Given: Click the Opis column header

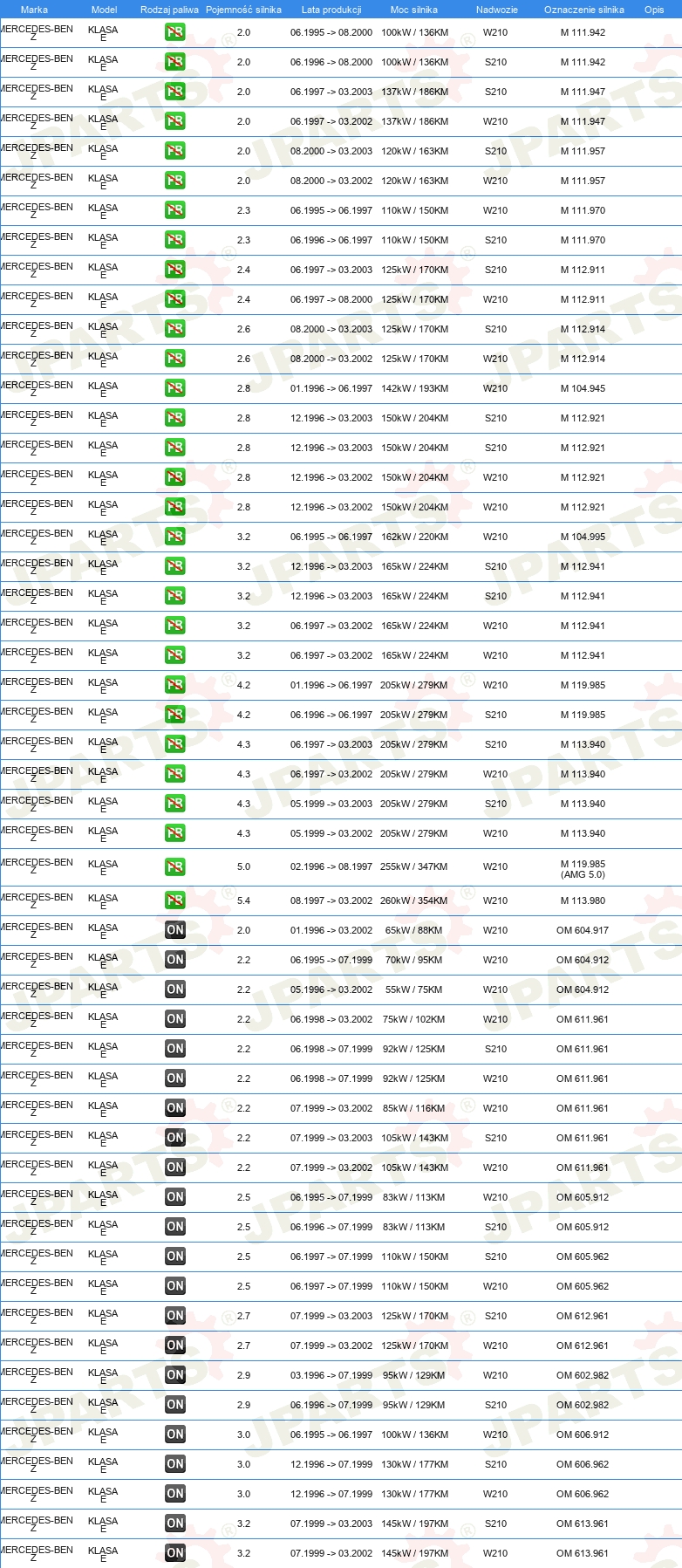Looking at the screenshot, I should click(x=654, y=10).
